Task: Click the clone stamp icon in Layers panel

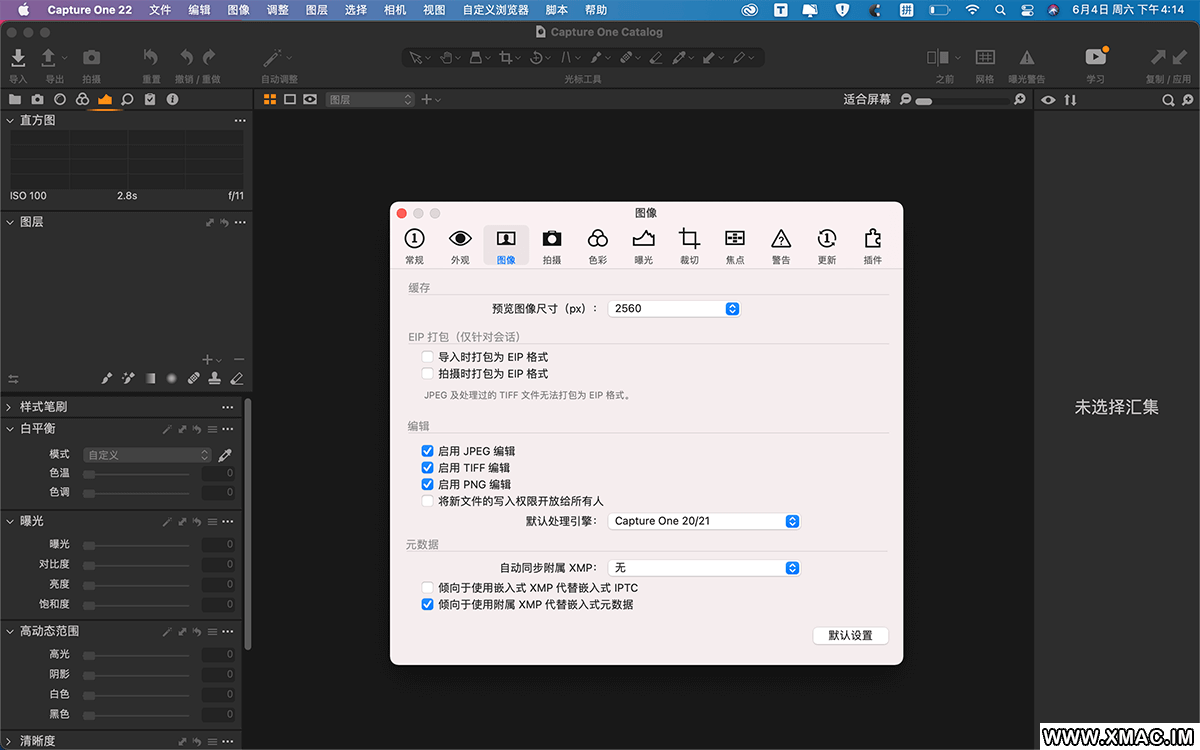Action: [x=215, y=379]
